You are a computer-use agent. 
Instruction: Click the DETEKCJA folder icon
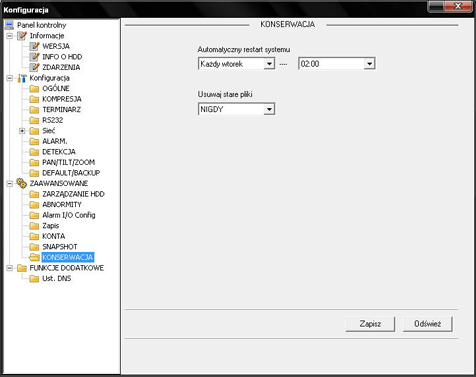(x=34, y=152)
